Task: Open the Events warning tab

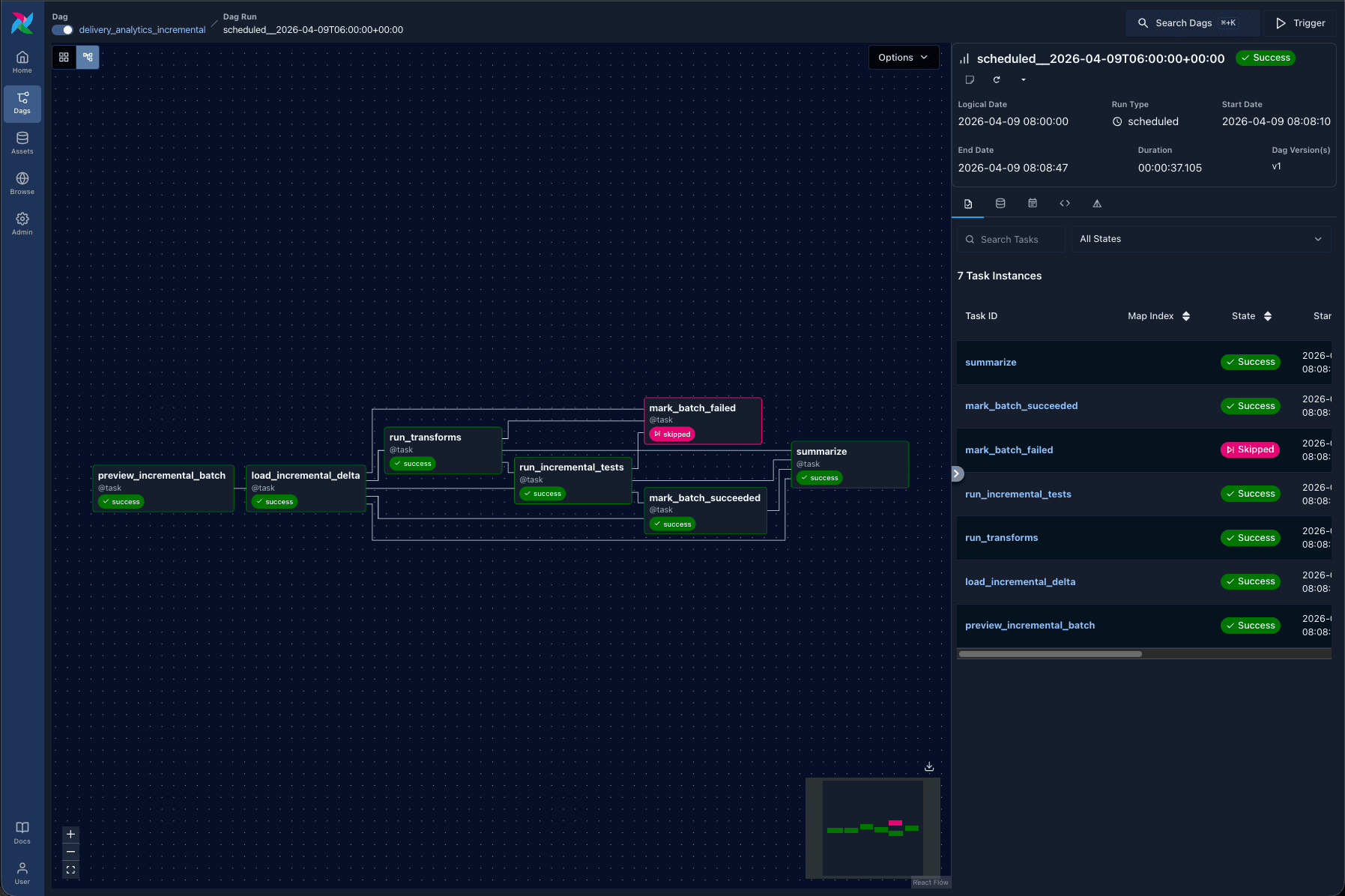Action: click(1096, 202)
